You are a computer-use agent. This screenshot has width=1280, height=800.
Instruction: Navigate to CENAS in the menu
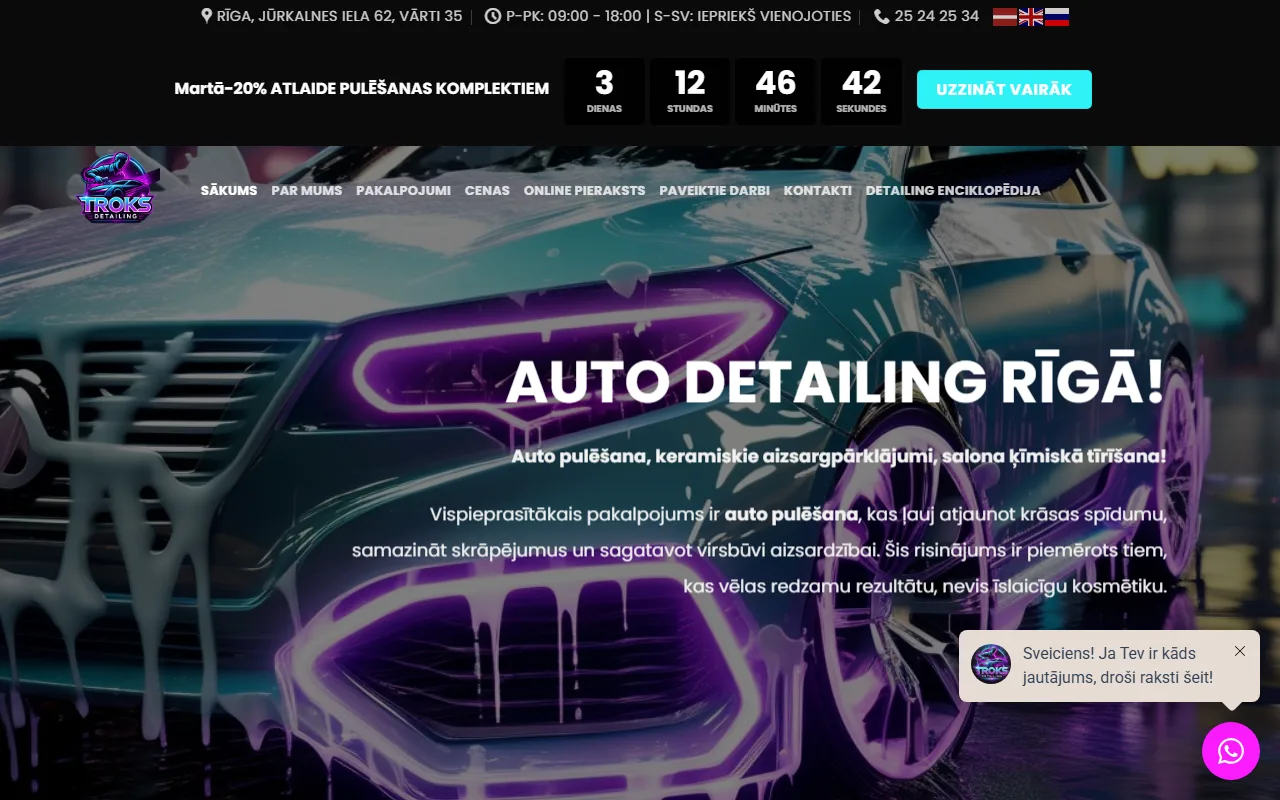click(x=487, y=190)
